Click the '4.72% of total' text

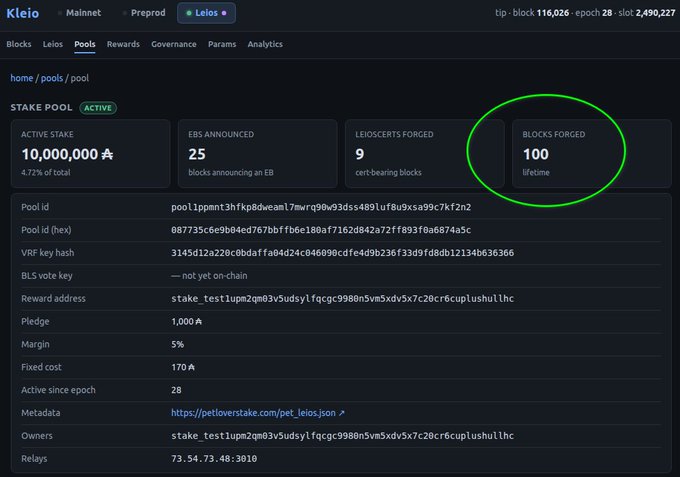pyautogui.click(x=46, y=173)
